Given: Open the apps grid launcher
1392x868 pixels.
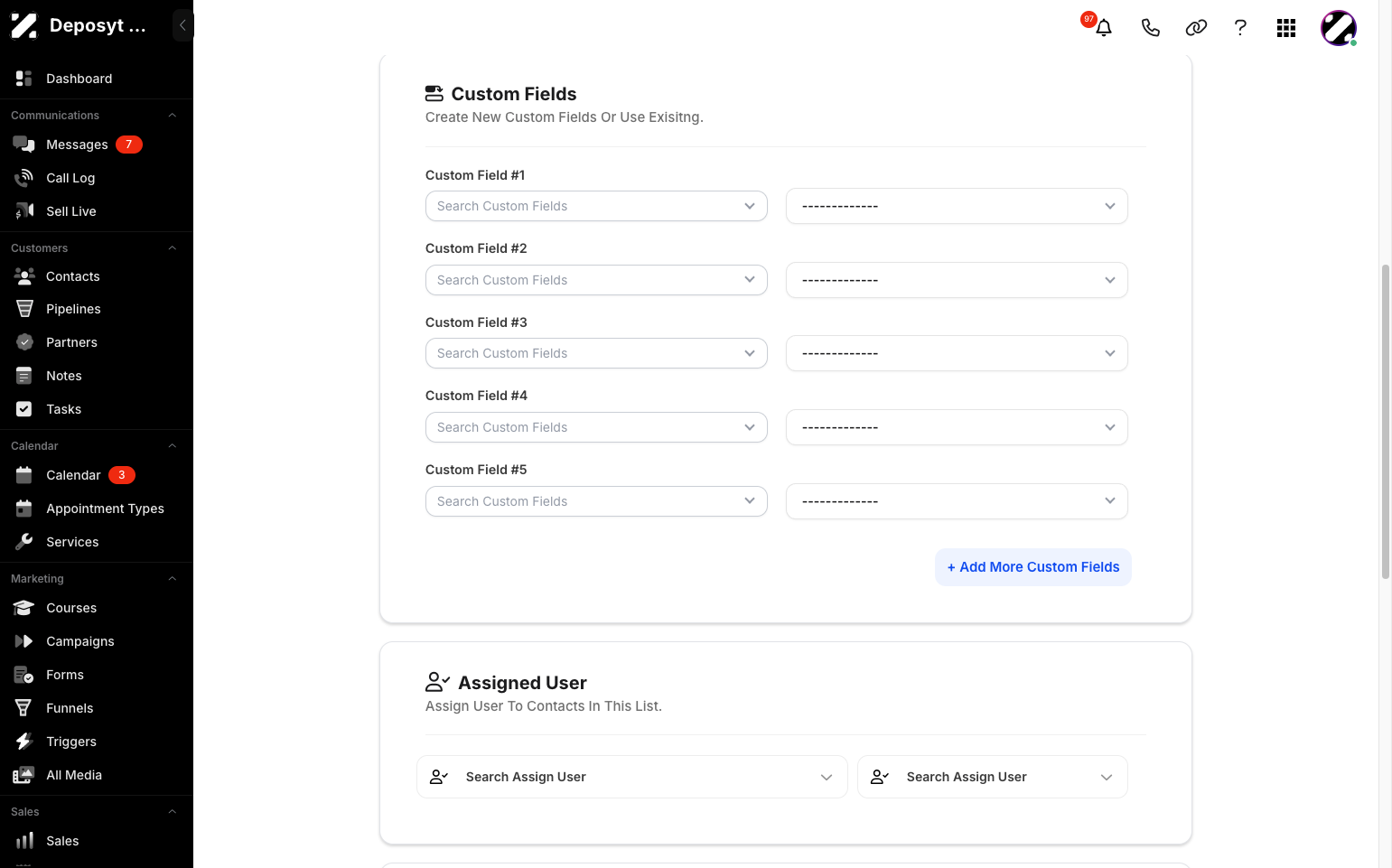Looking at the screenshot, I should [x=1286, y=28].
